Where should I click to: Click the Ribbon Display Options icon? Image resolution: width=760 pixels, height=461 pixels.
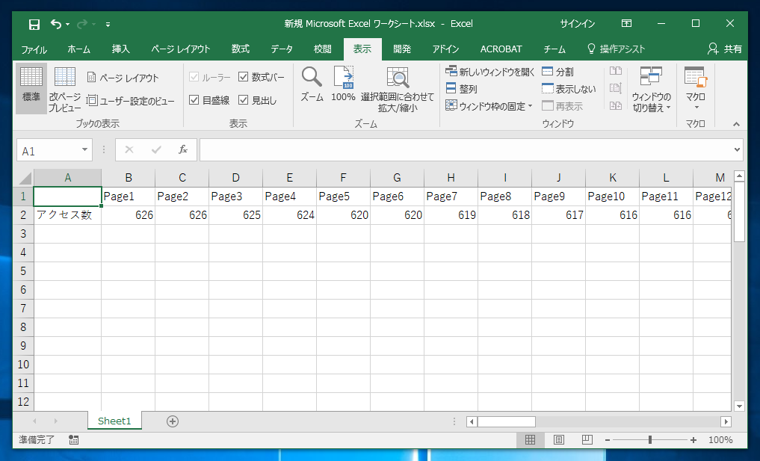click(626, 23)
